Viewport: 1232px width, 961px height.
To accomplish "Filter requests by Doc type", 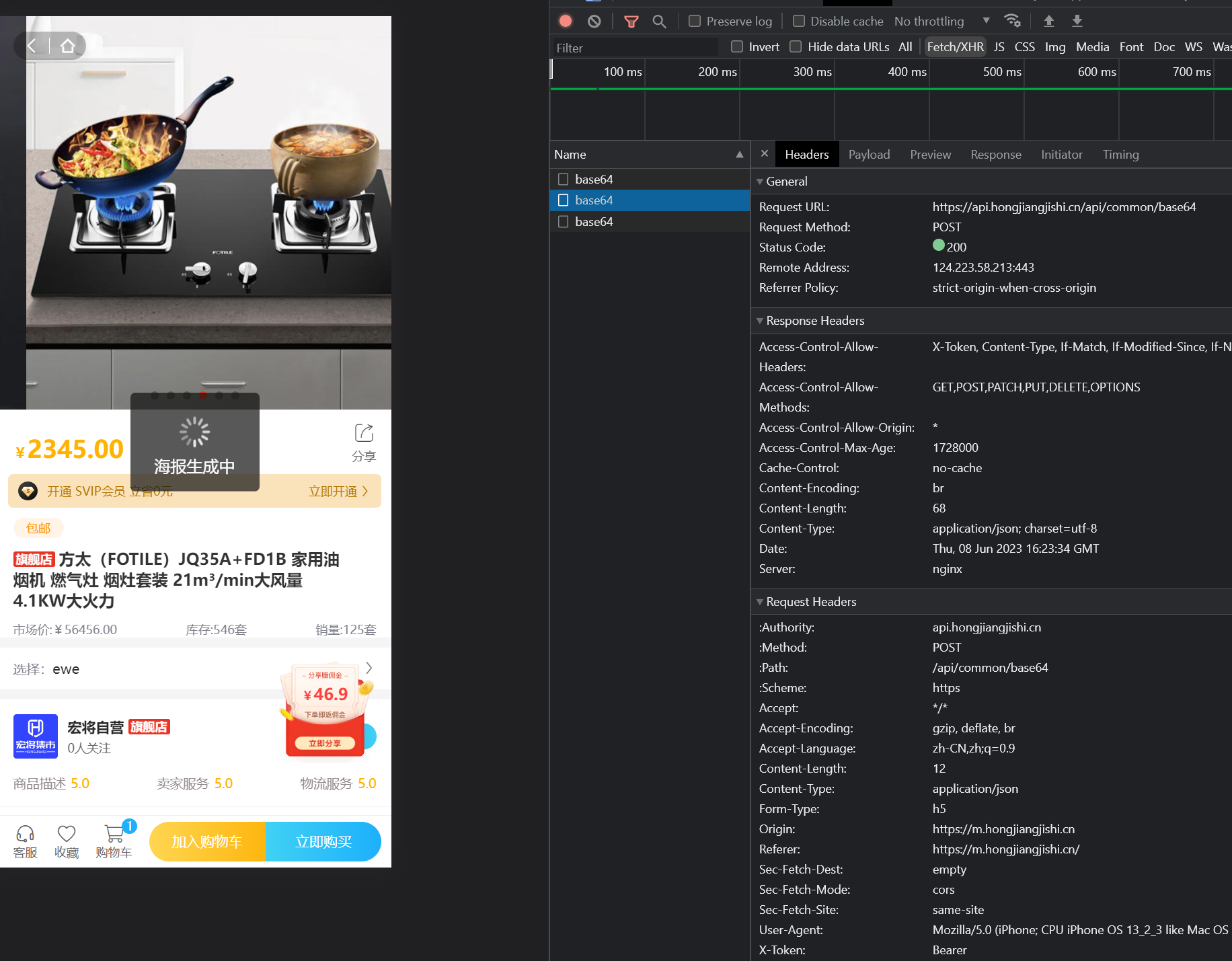I will [x=1164, y=46].
